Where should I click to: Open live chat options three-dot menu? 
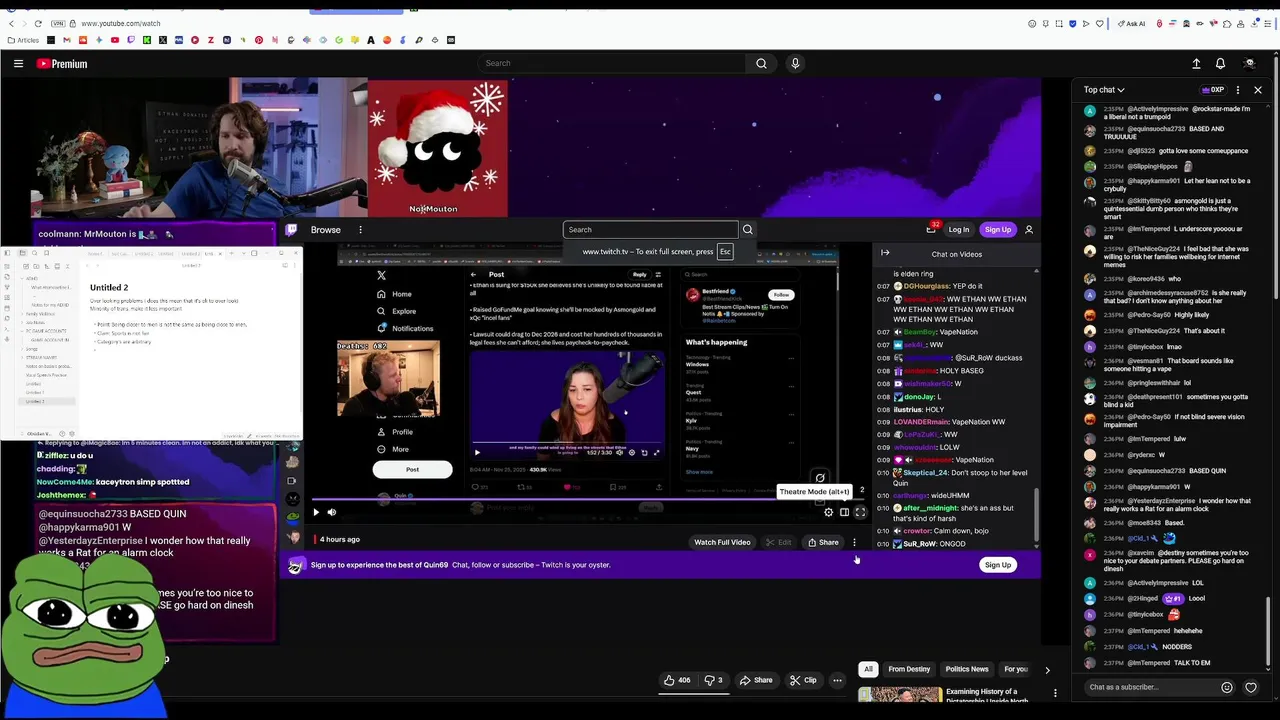(1238, 90)
